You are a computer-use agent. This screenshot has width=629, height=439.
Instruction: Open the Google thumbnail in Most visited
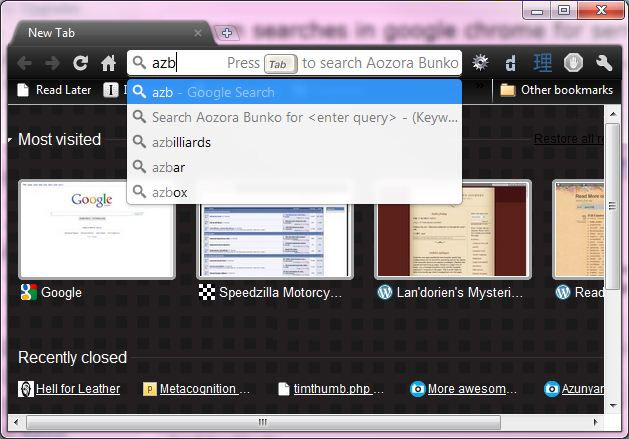pos(97,229)
